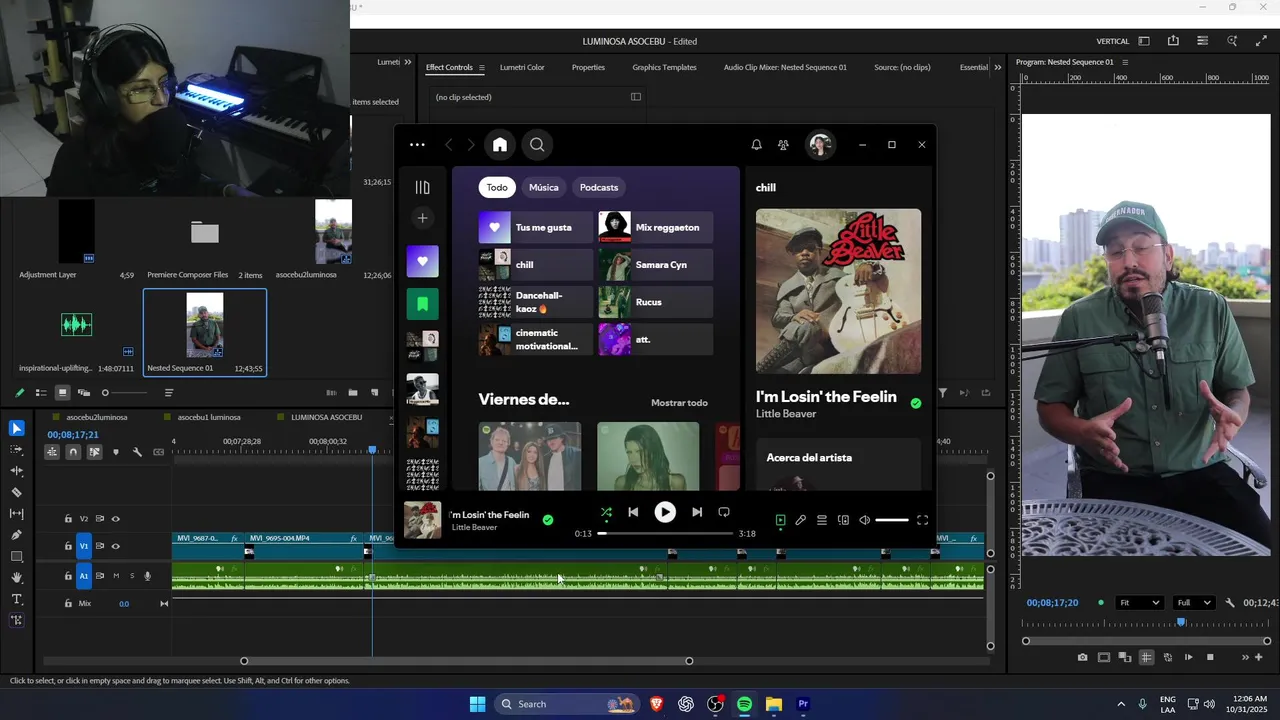The height and width of the screenshot is (720, 1280).
Task: Select the Razor tool
Action: tap(17, 492)
